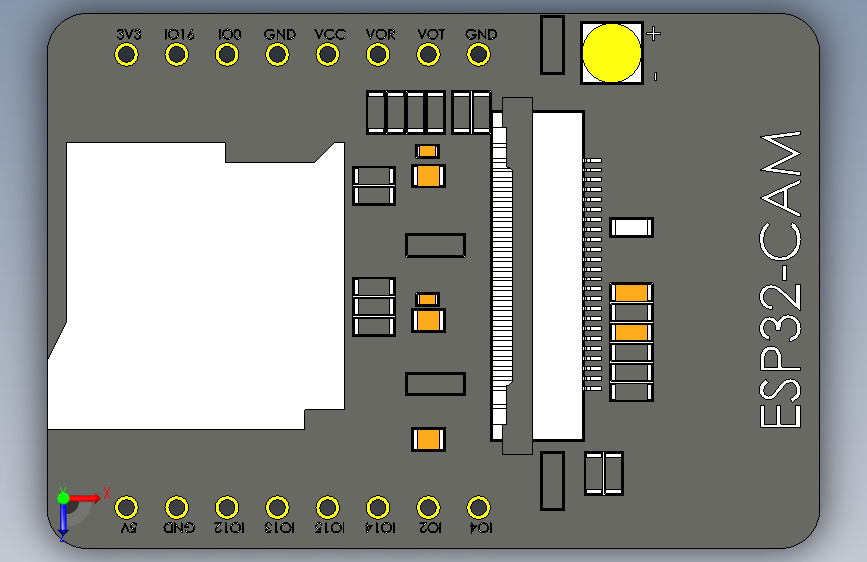Click the yellow flash LED circle

coord(612,53)
